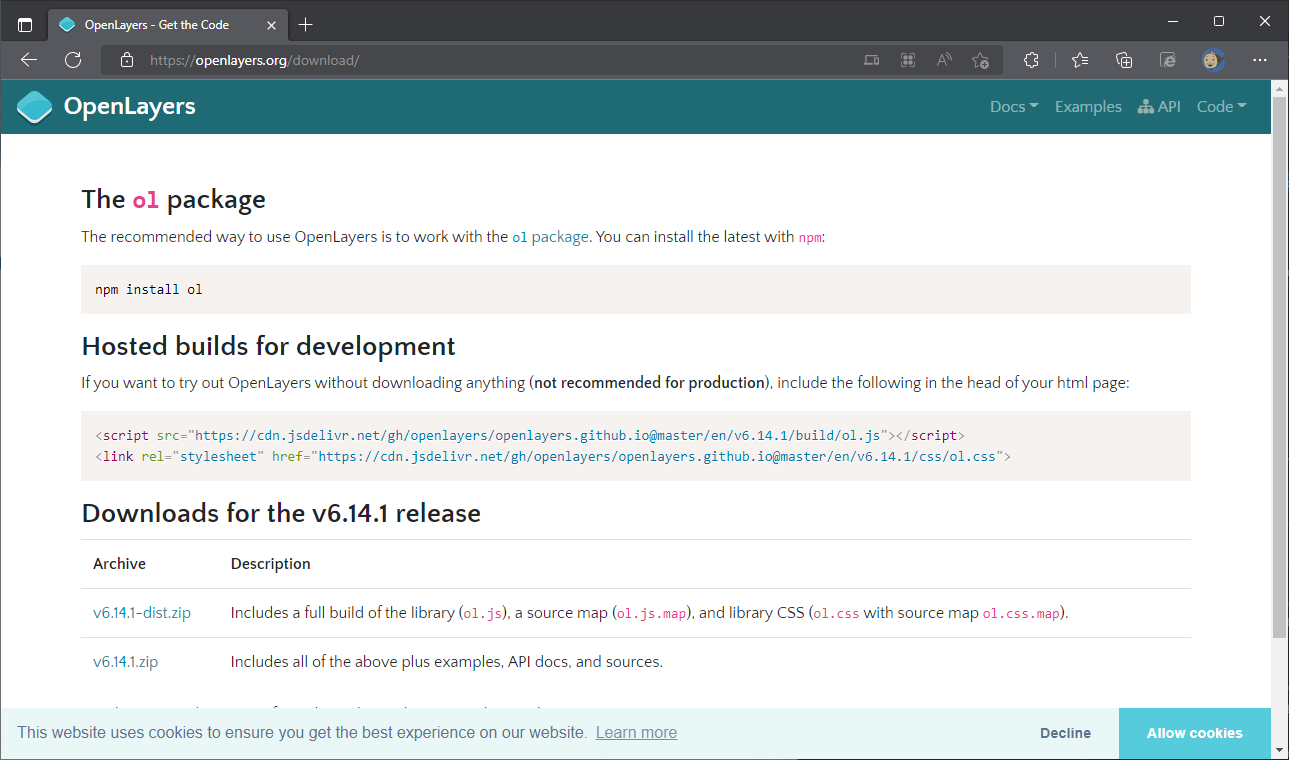Open tab actions menu icon
This screenshot has height=760, width=1289.
click(25, 25)
